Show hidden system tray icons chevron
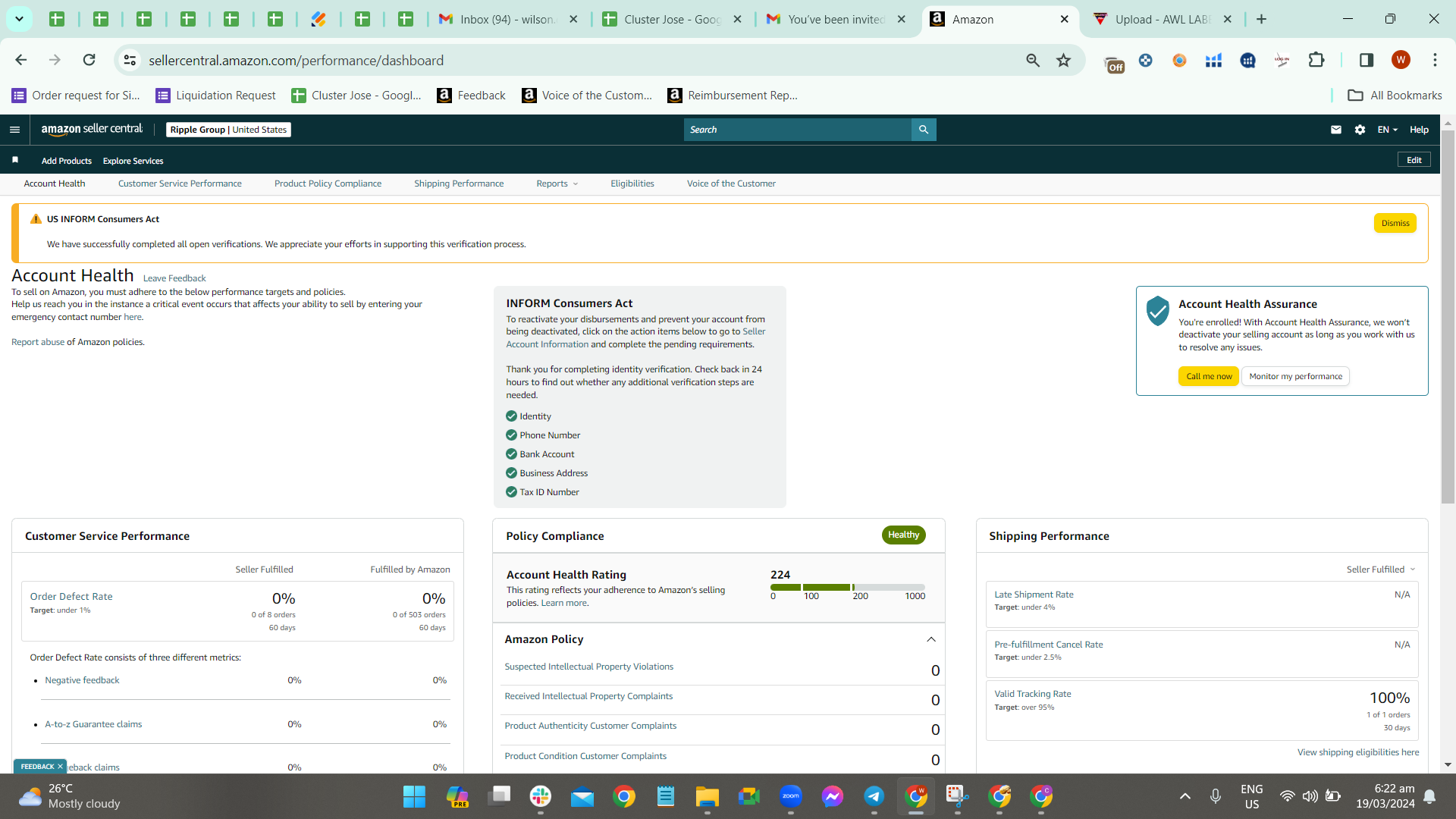The width and height of the screenshot is (1456, 819). [1185, 796]
